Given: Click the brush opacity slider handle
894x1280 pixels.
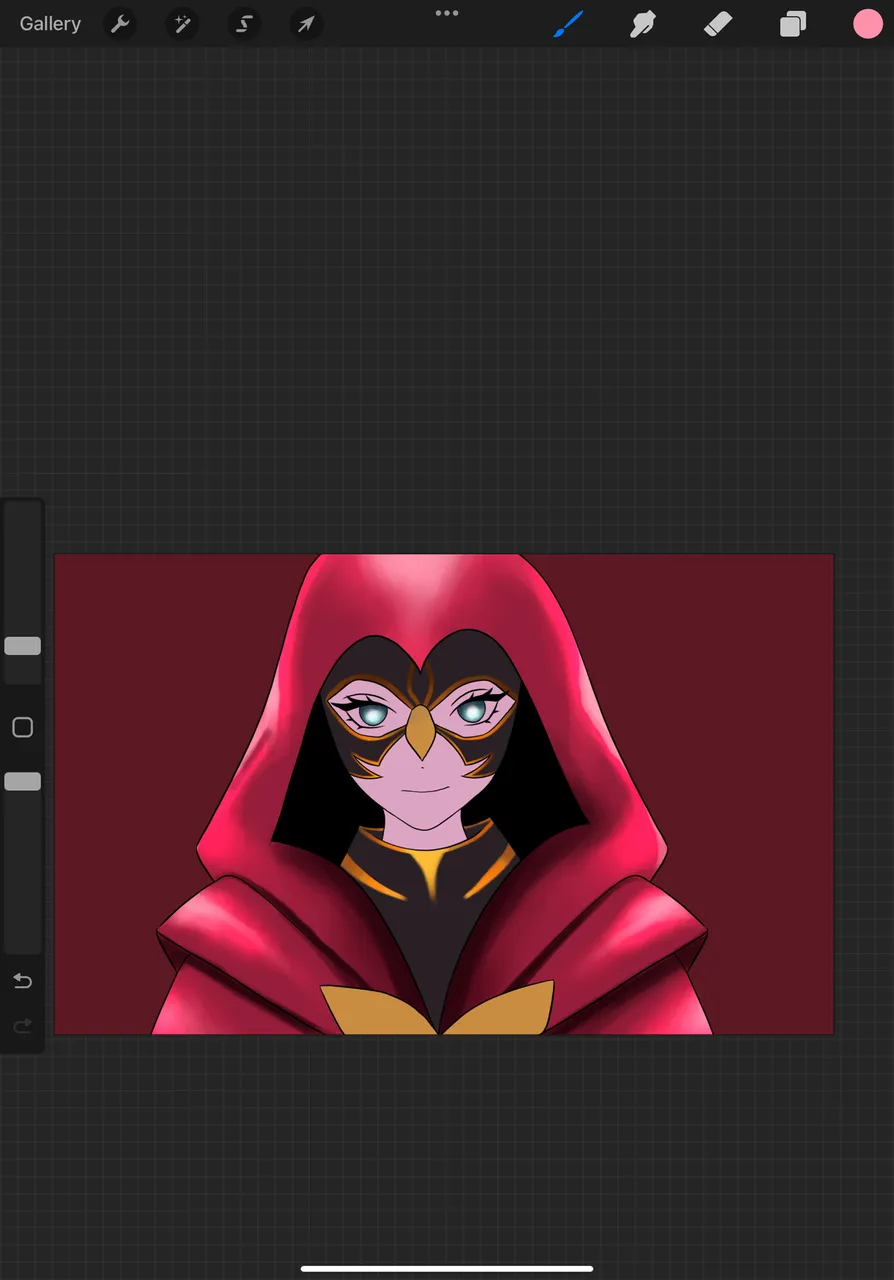Looking at the screenshot, I should click(22, 781).
